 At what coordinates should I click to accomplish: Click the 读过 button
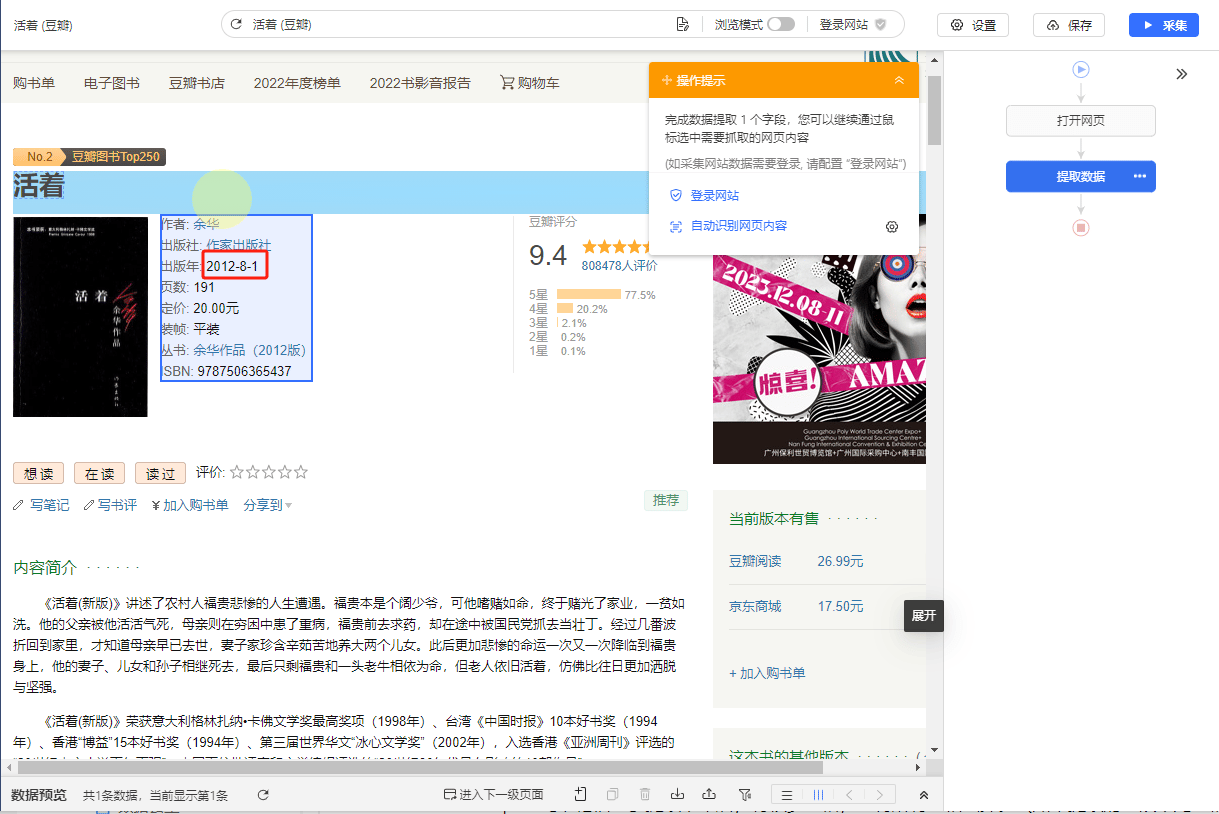(x=160, y=474)
